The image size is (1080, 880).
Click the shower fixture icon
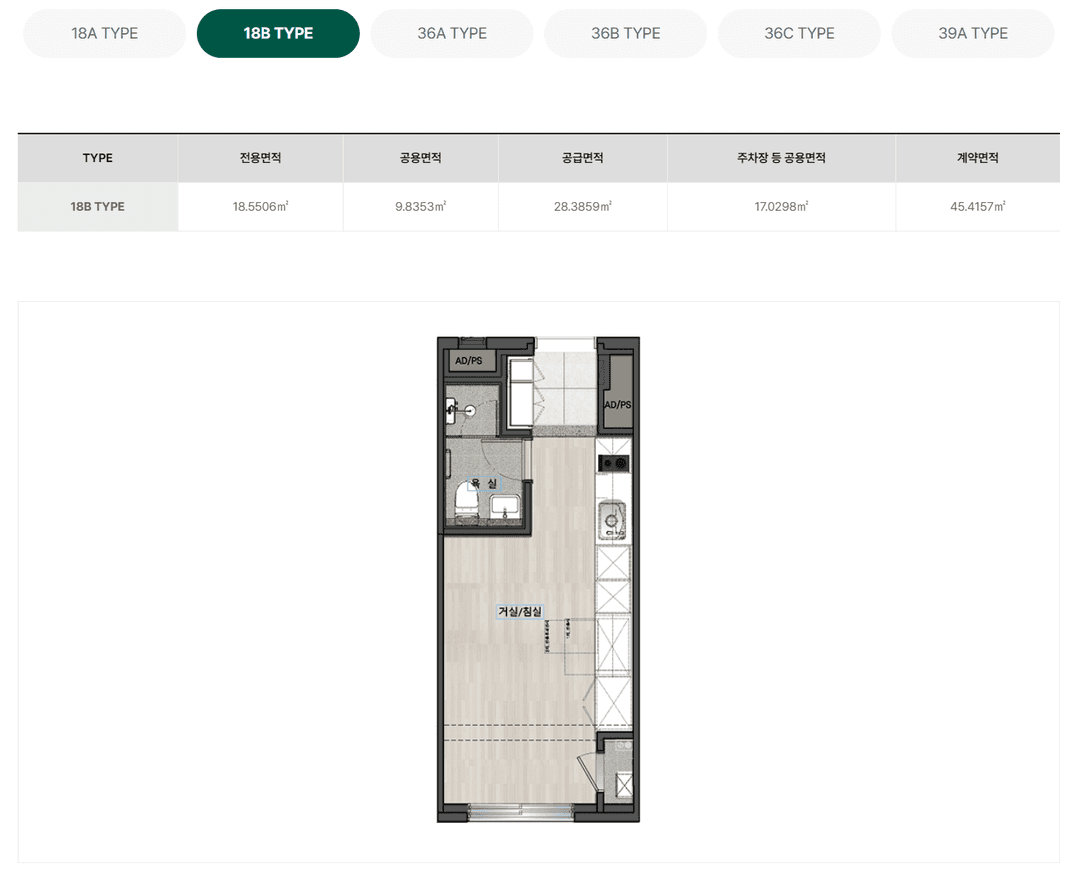[x=460, y=411]
